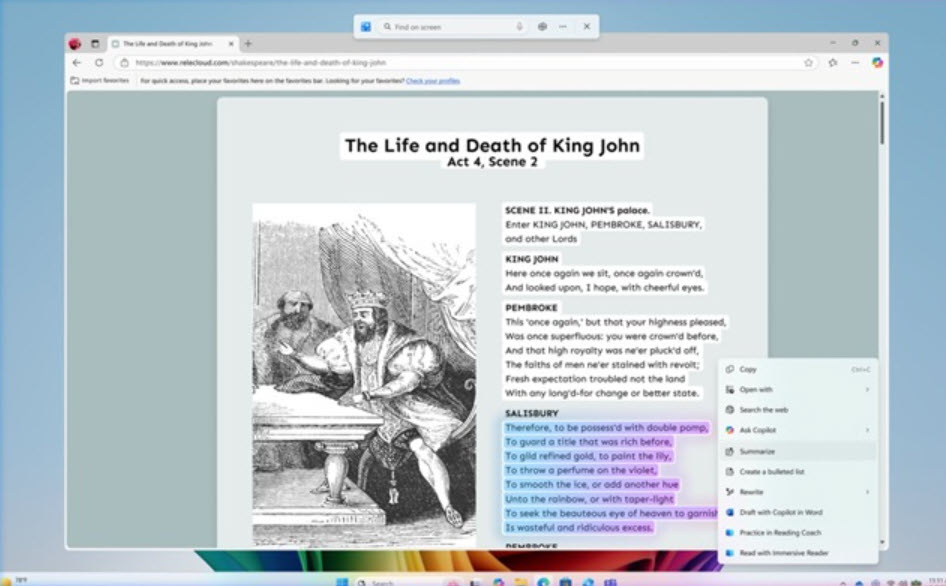Click highlighted line Therefore, to be possess'd
Image resolution: width=946 pixels, height=586 pixels.
coord(606,428)
